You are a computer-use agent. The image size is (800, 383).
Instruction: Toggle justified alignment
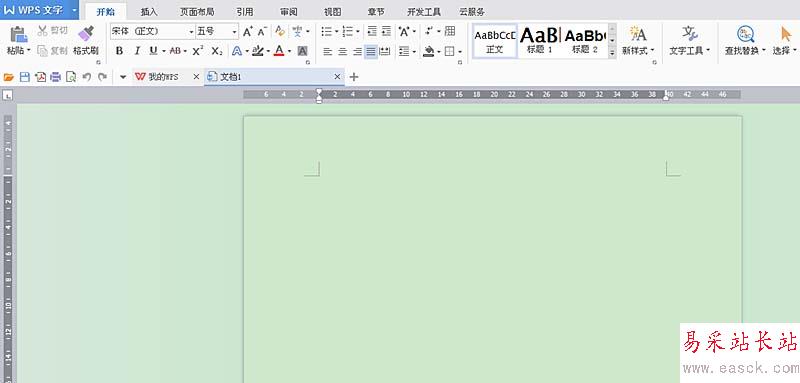(x=371, y=51)
